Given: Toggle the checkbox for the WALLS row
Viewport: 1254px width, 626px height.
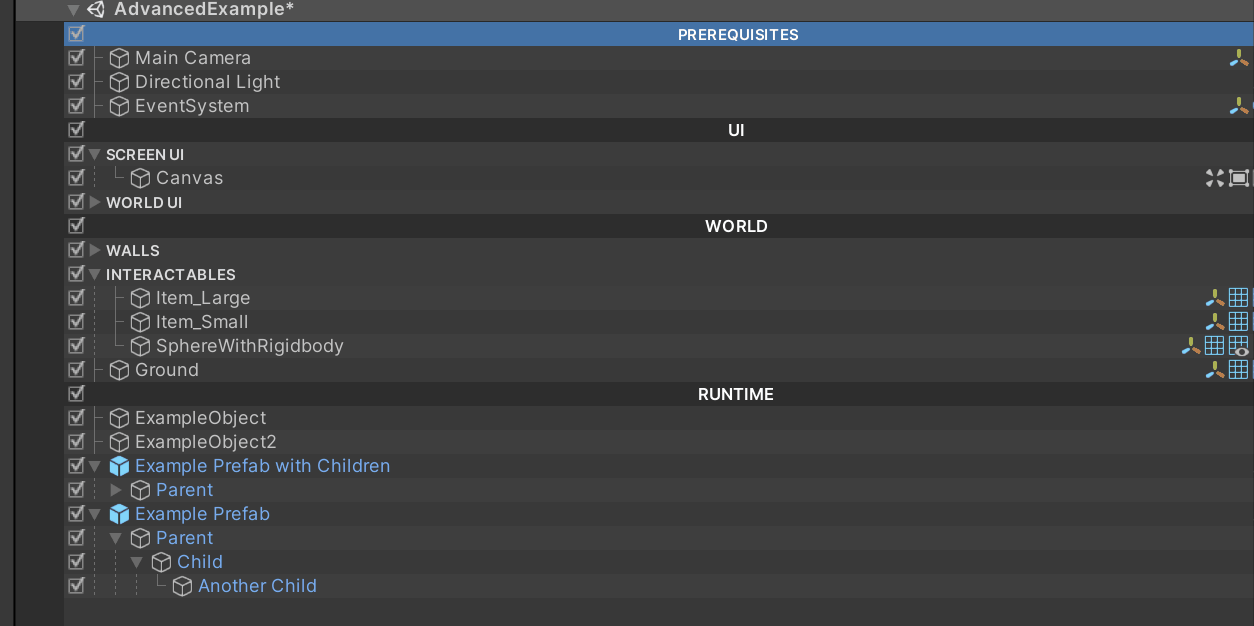Looking at the screenshot, I should click(76, 250).
